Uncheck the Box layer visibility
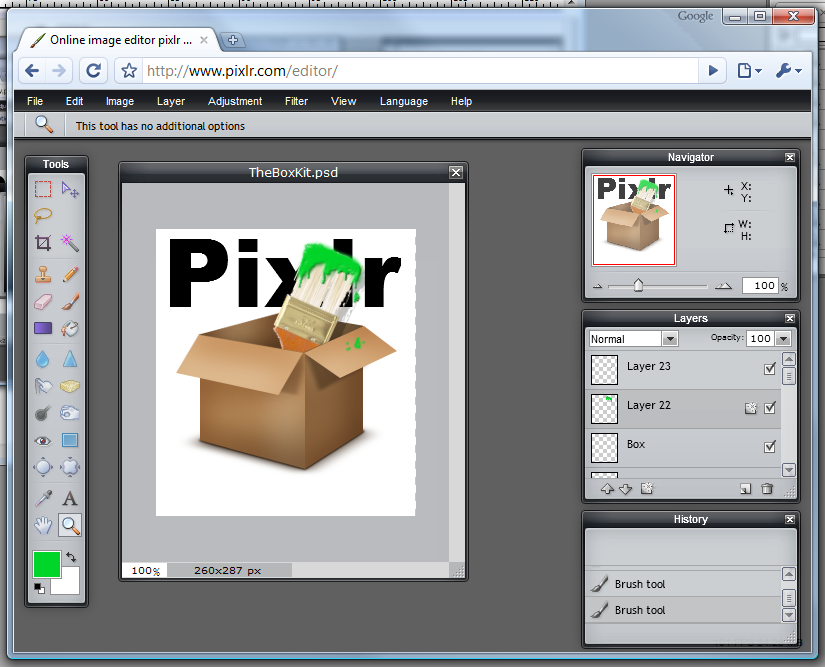The width and height of the screenshot is (825, 667). 769,447
